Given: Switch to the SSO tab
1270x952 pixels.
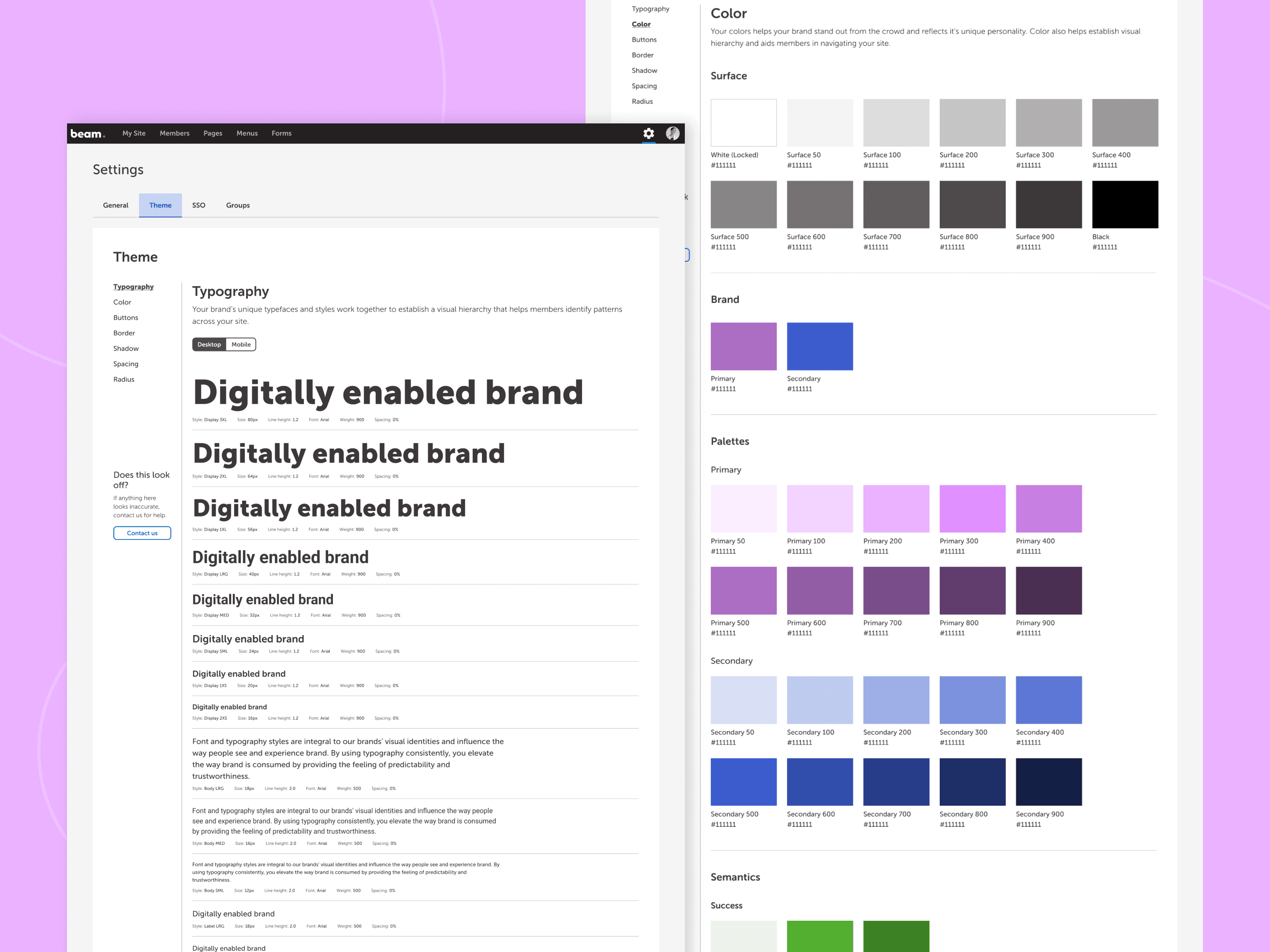Looking at the screenshot, I should point(198,205).
